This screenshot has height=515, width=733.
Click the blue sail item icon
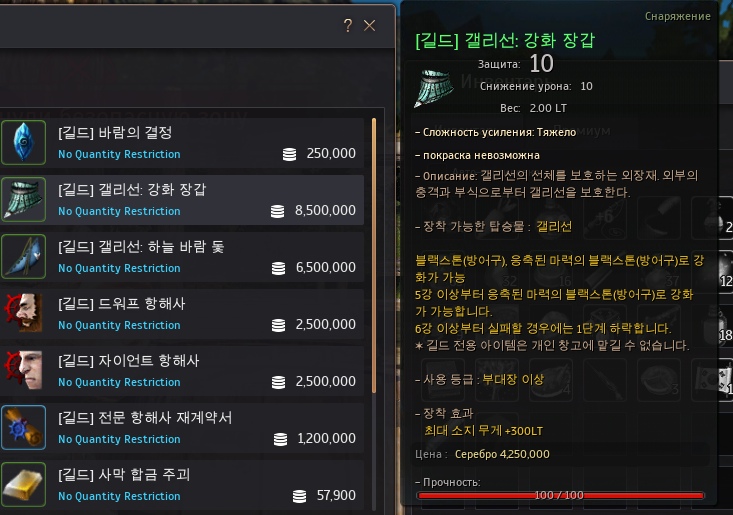[x=23, y=257]
